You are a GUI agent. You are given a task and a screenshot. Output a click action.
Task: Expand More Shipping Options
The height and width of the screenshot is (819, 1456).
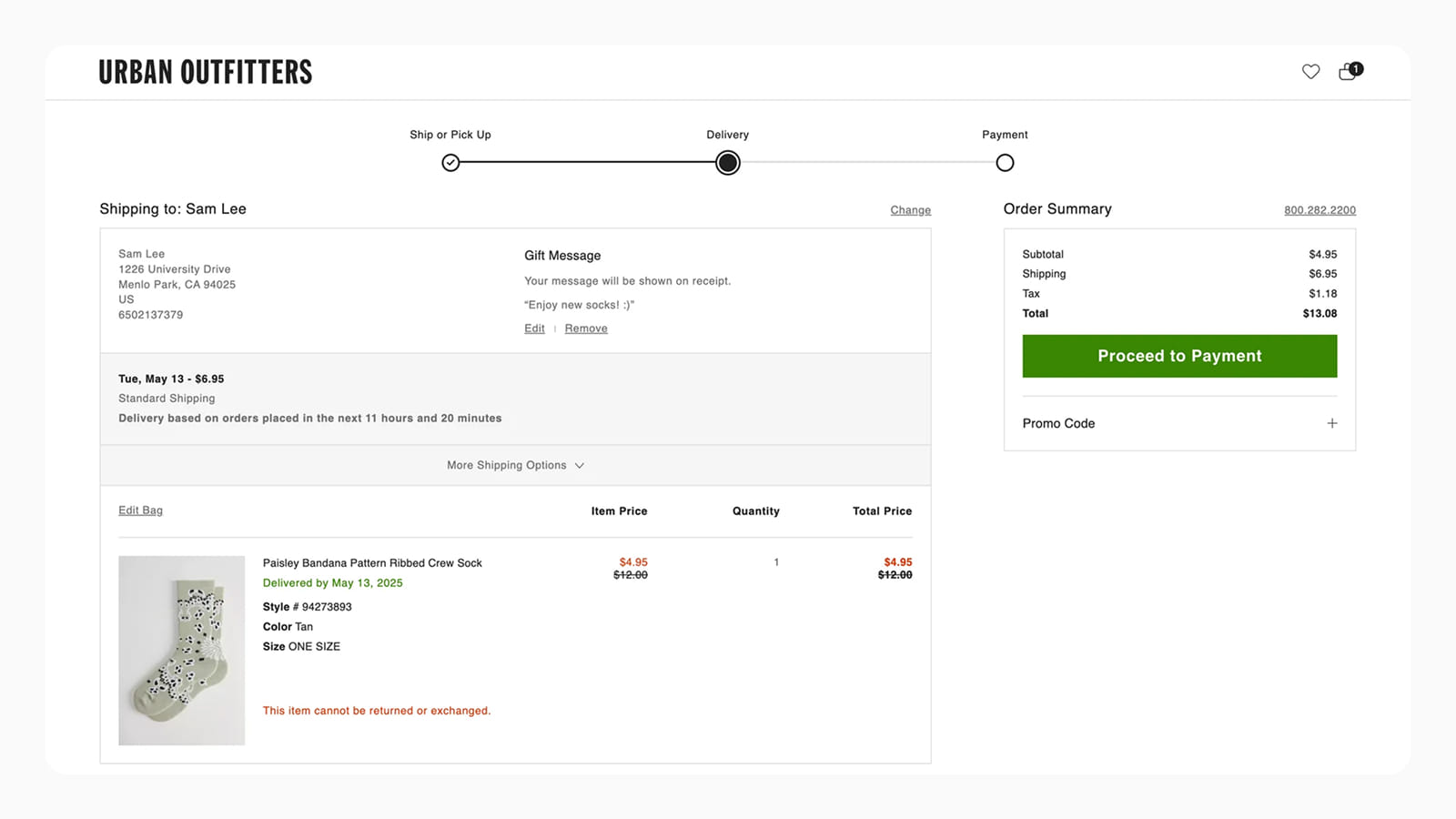click(507, 465)
